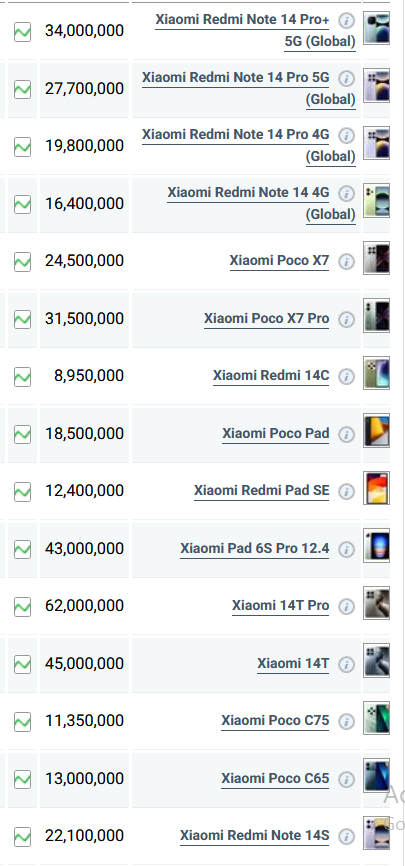
Task: Click the Xiaomi Redmi Pad SE thumbnail
Action: [x=376, y=488]
